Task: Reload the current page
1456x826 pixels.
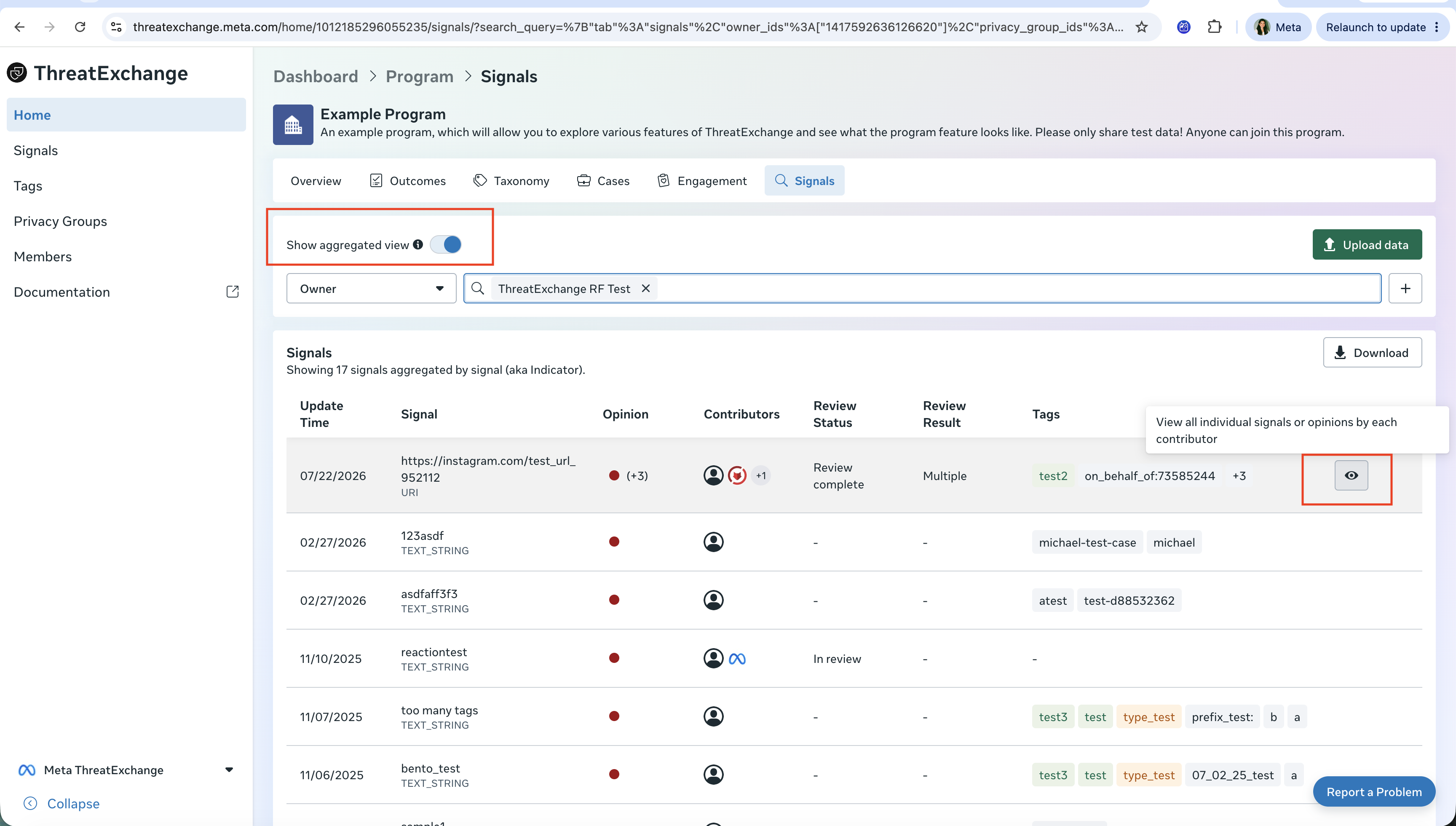Action: [x=80, y=27]
